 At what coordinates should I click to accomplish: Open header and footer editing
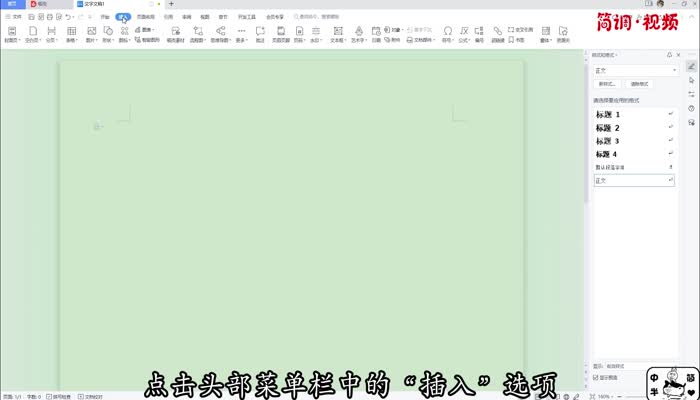coord(281,34)
